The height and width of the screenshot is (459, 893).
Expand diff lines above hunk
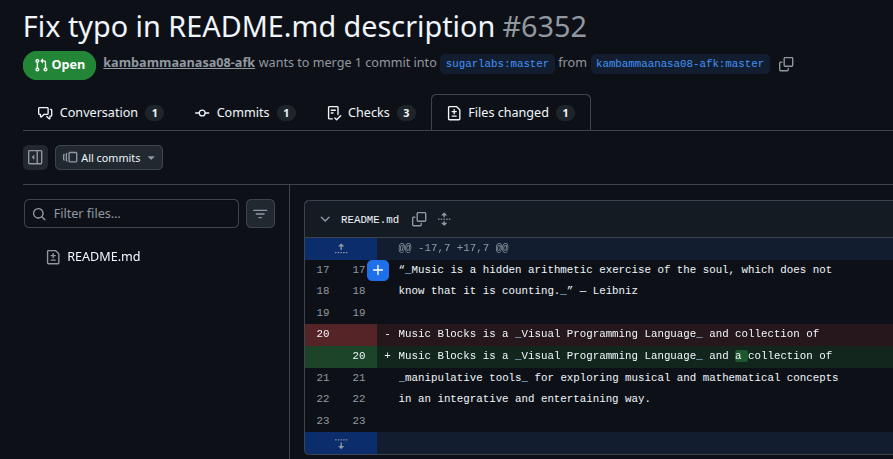click(341, 248)
